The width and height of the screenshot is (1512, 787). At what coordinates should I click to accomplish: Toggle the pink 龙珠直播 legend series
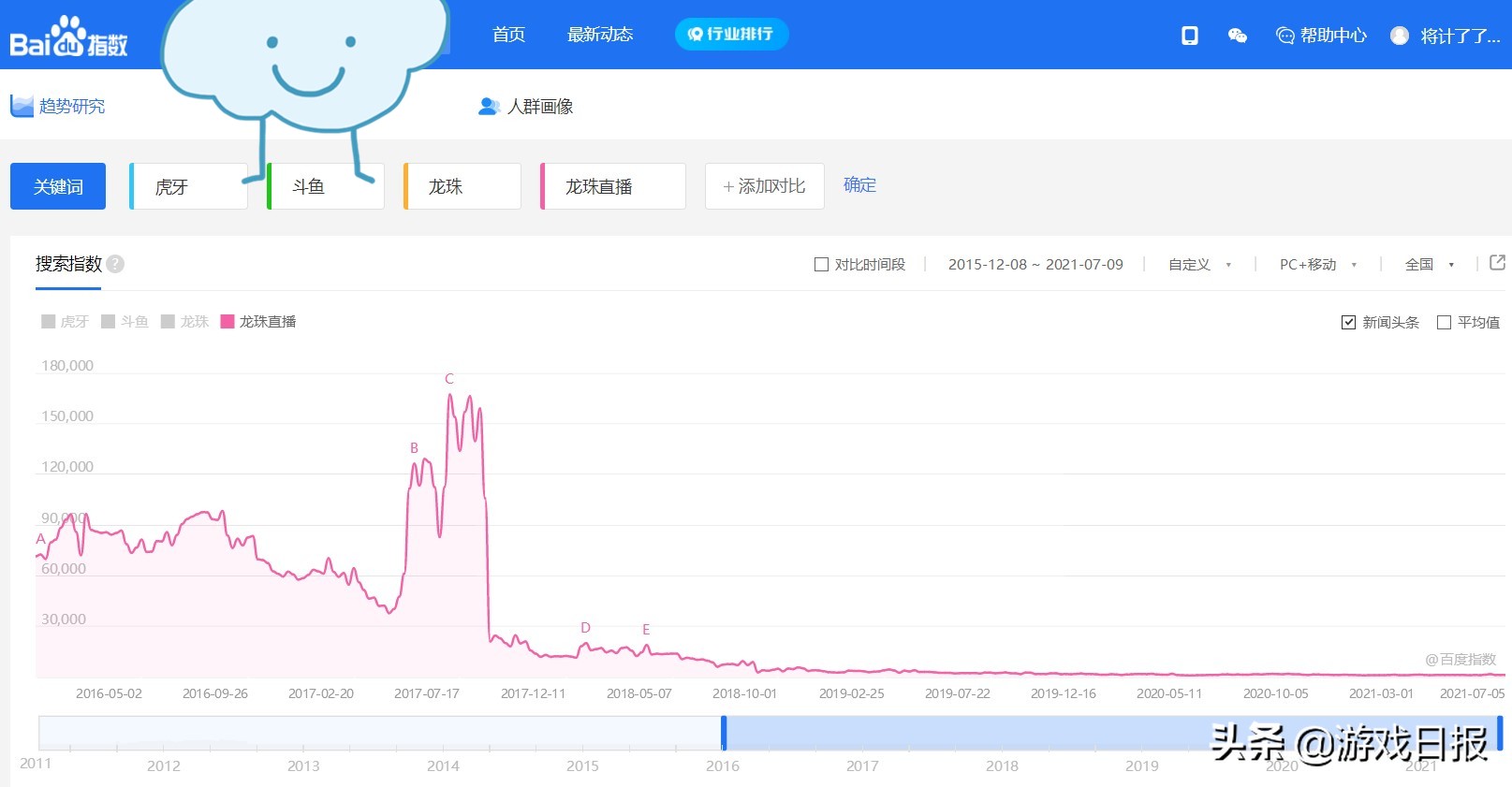coord(257,322)
